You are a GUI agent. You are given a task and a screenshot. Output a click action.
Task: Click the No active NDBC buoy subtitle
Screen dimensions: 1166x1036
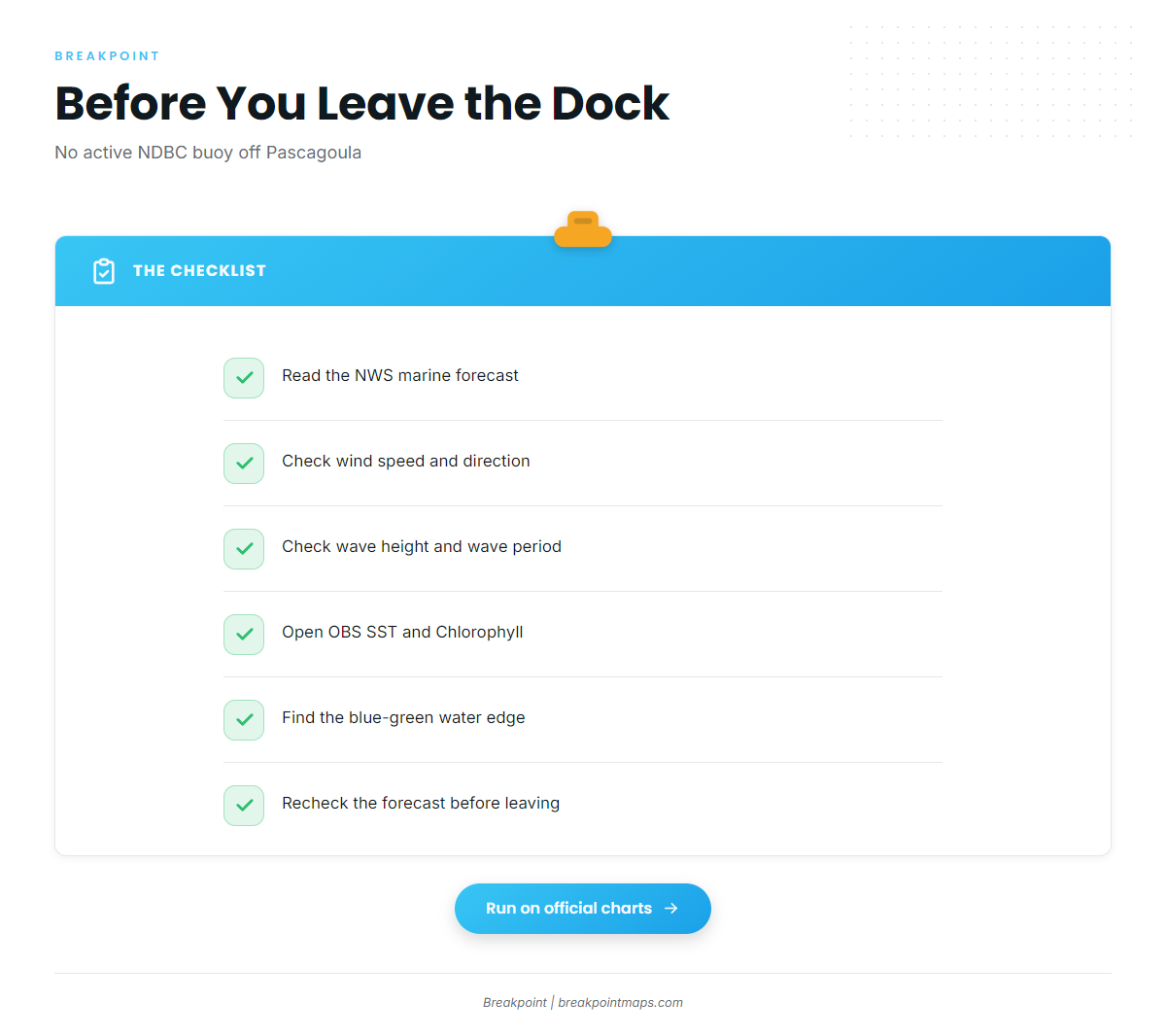pyautogui.click(x=208, y=153)
